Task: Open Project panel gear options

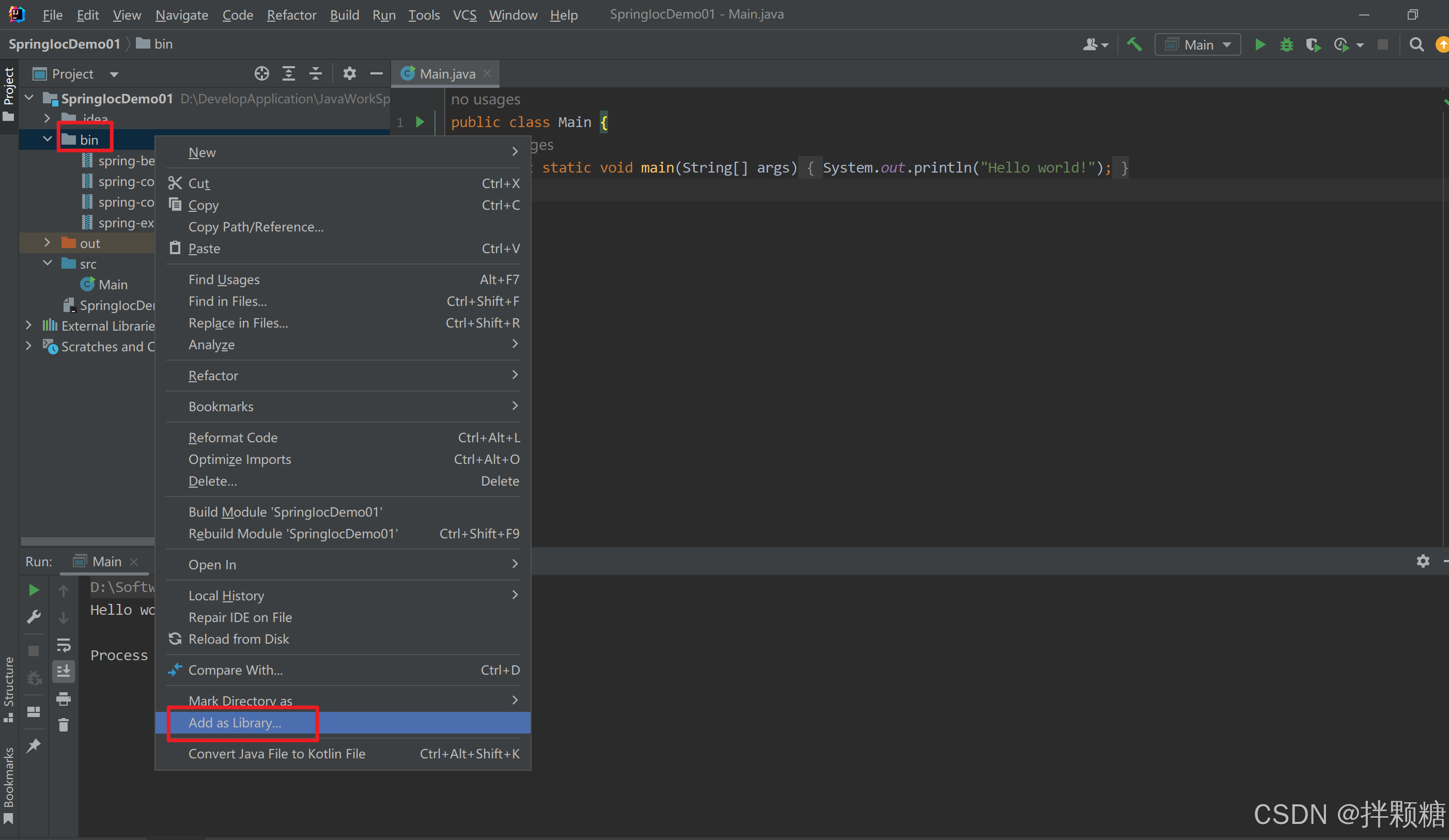Action: pyautogui.click(x=349, y=73)
